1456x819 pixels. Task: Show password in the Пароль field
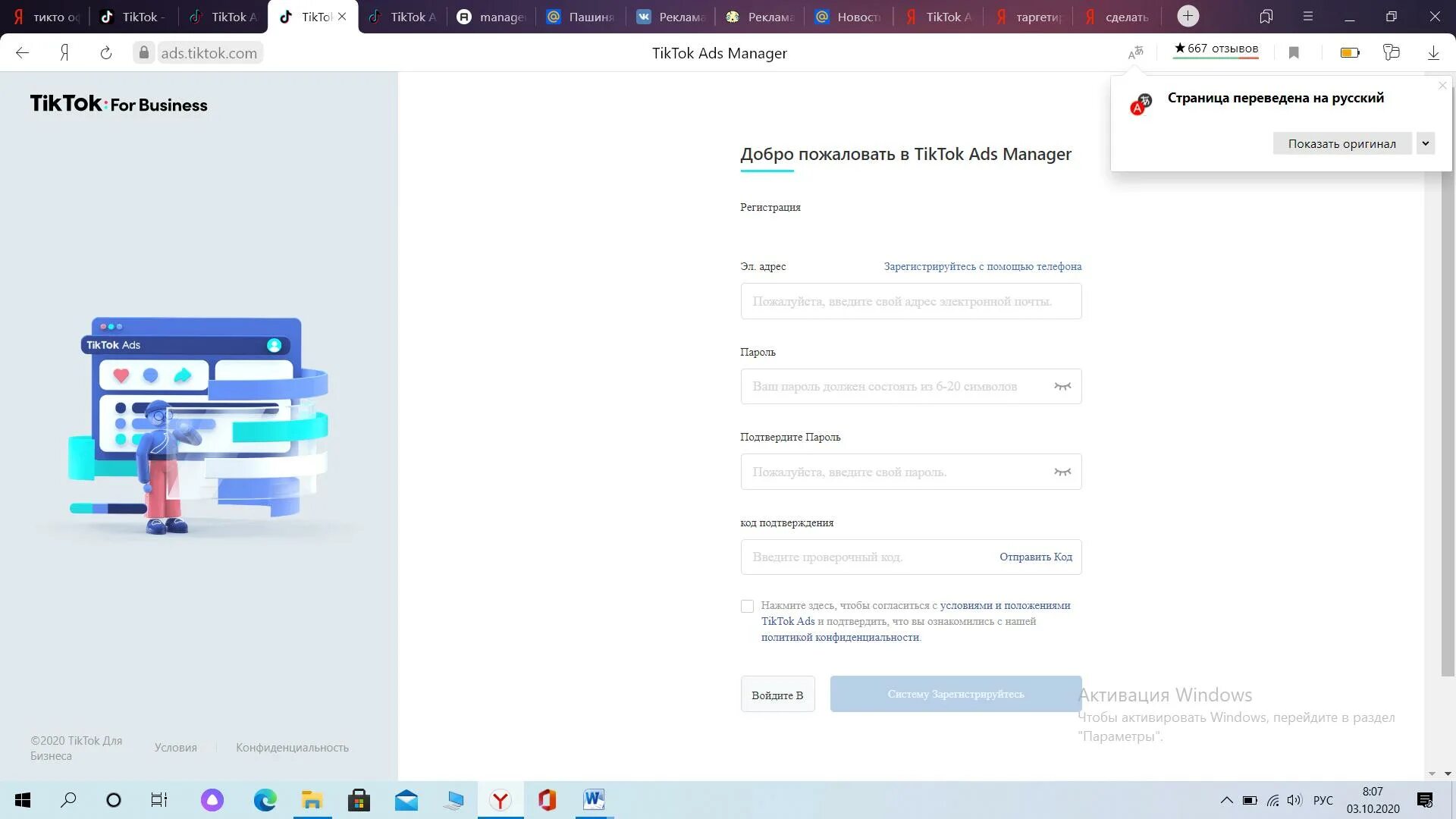1062,387
